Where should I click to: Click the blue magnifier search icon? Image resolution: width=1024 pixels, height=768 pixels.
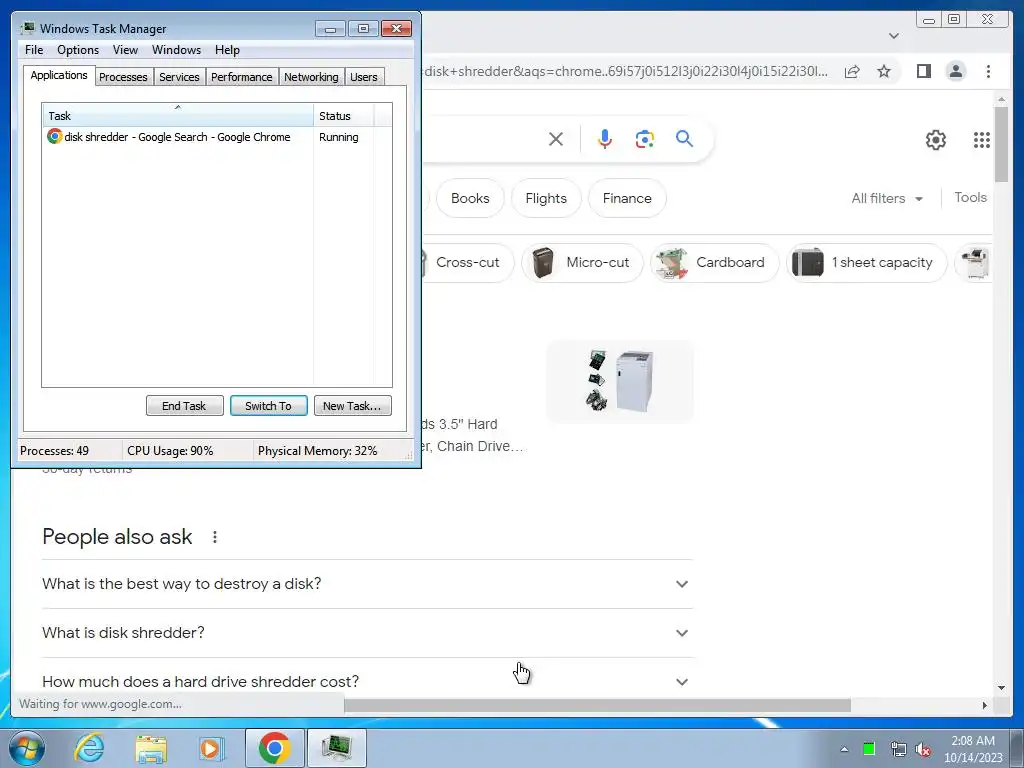684,138
